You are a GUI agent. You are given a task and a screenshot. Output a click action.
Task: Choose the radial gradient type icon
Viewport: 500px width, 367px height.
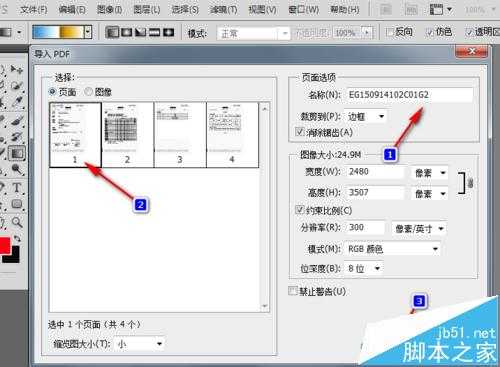(127, 32)
